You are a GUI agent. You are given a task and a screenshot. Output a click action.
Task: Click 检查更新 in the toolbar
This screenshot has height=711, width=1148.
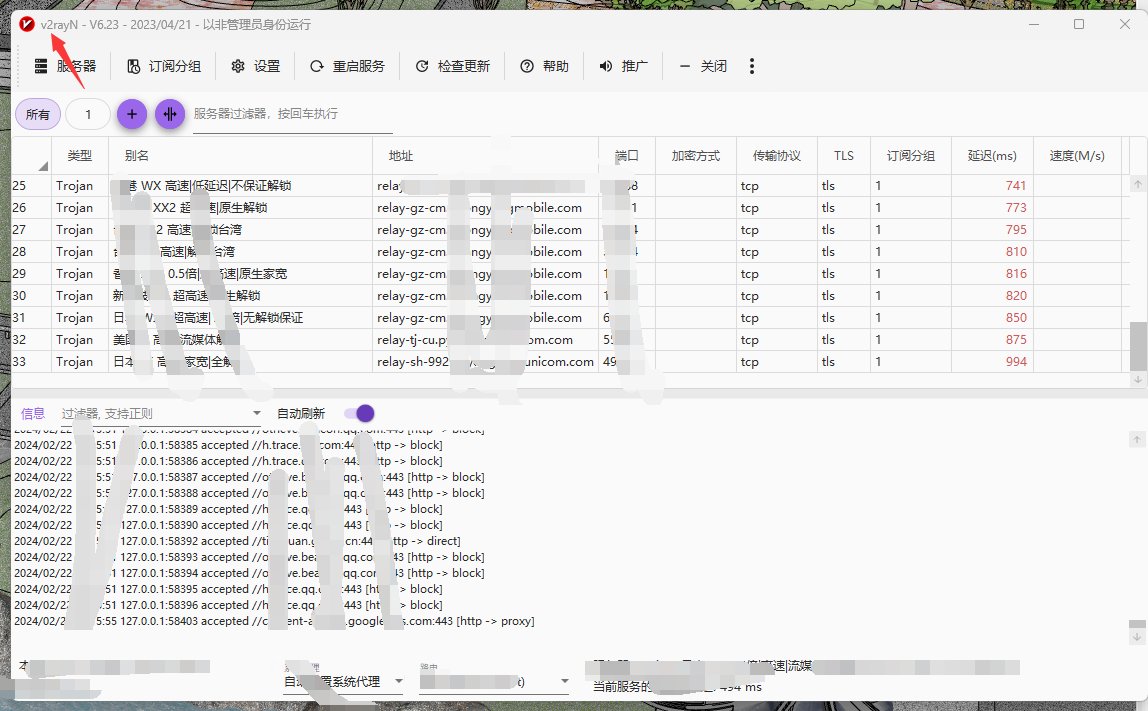(x=452, y=66)
